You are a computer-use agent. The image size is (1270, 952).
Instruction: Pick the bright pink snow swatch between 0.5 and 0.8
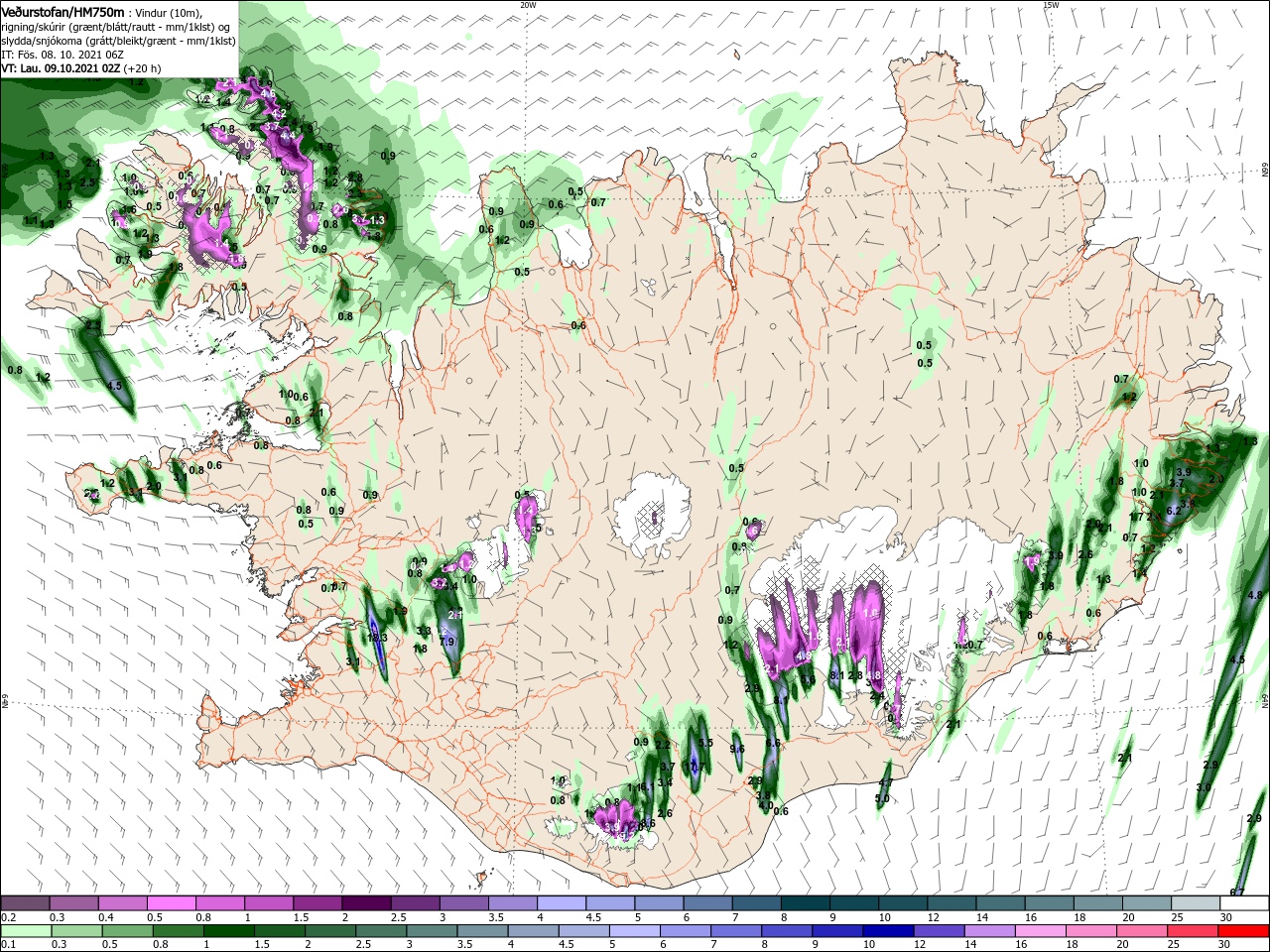(172, 903)
